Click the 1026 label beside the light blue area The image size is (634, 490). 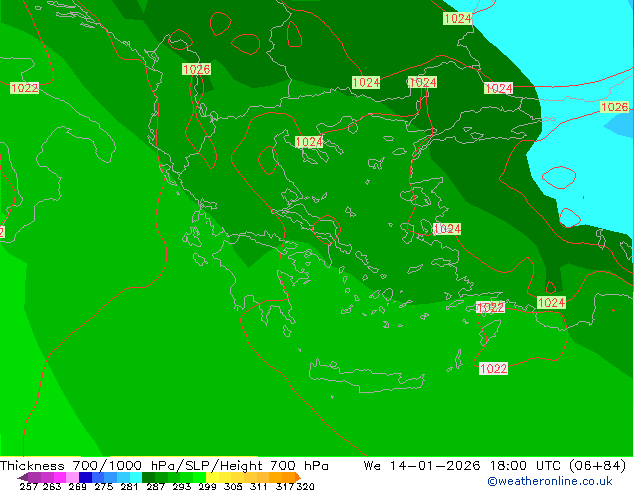[x=614, y=107]
